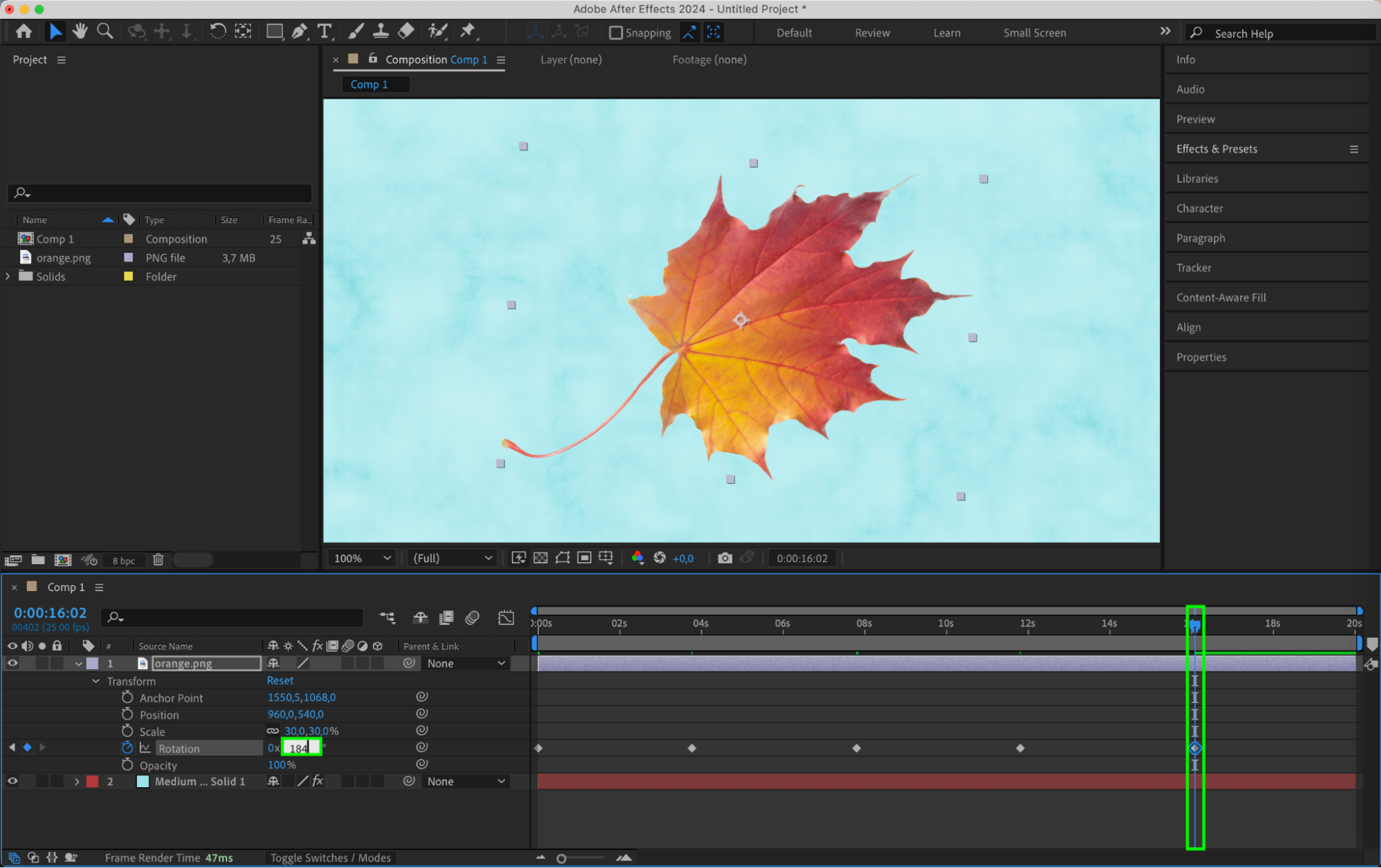Switch to Review workspace
Screen dimensions: 1381x868
pos(872,32)
